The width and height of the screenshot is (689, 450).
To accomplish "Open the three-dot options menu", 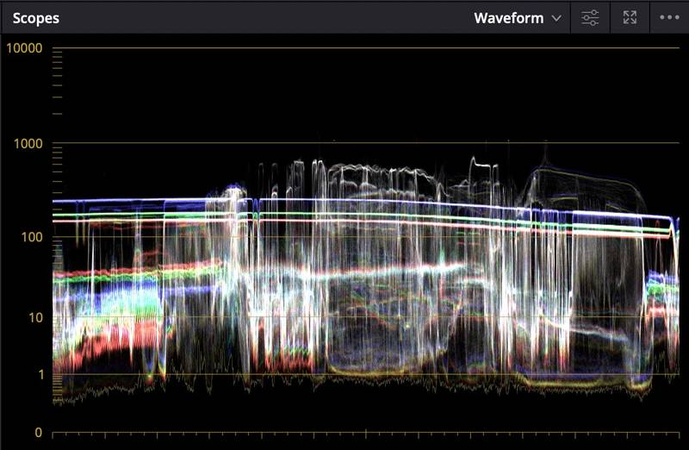I will [668, 18].
